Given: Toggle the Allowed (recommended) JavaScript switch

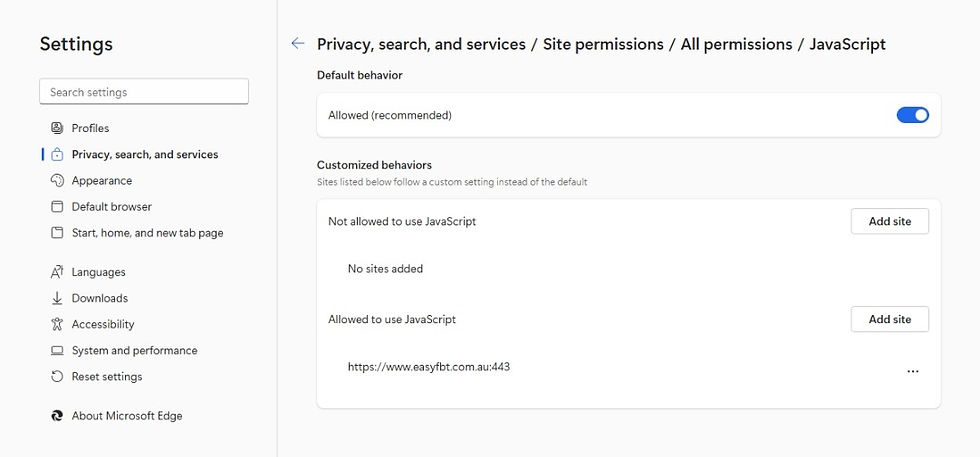Looking at the screenshot, I should coord(912,115).
